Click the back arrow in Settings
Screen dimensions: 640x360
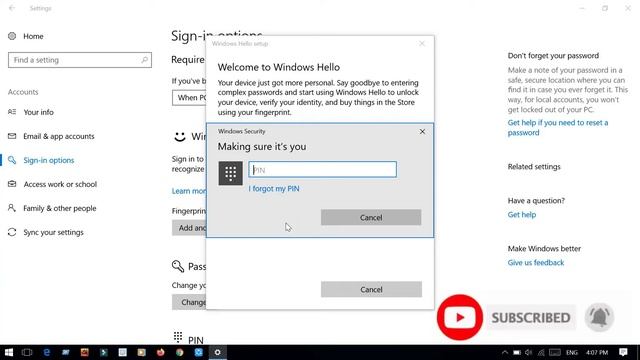[12, 8]
